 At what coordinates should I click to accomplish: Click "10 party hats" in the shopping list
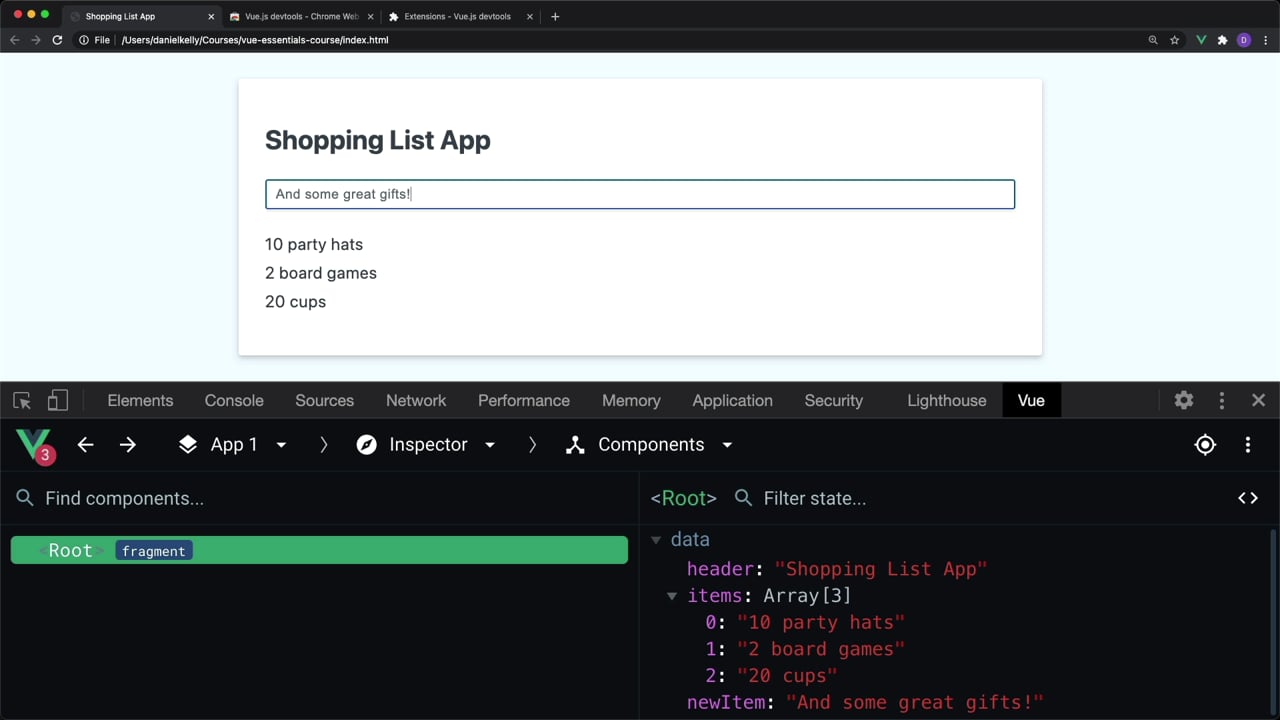tap(314, 244)
